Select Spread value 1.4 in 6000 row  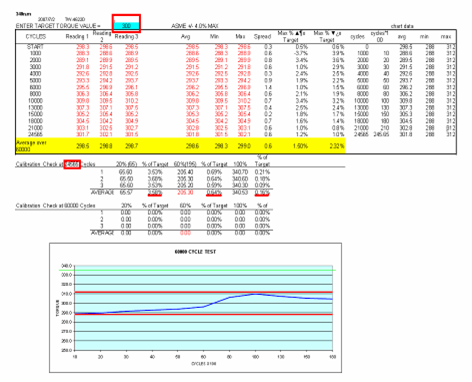pyautogui.click(x=268, y=87)
